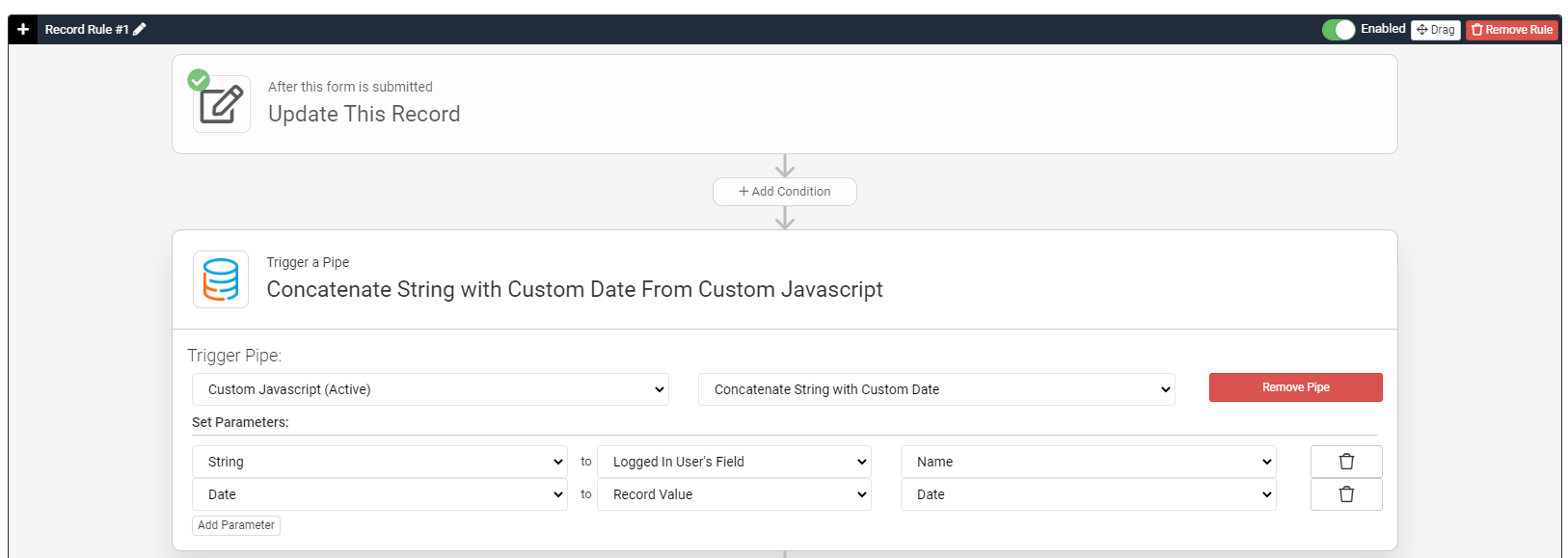Open the Record Value dropdown
The height and width of the screenshot is (558, 1568).
point(734,494)
